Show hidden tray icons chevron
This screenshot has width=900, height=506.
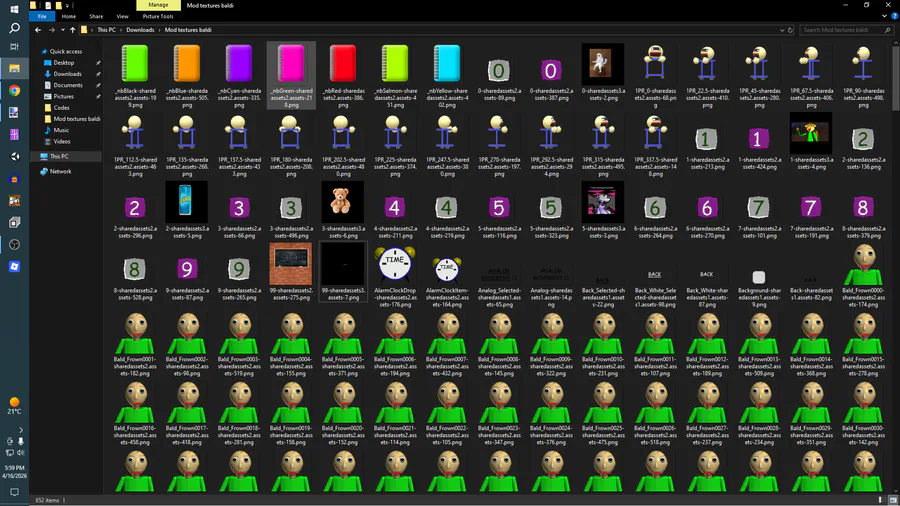click(x=21, y=430)
